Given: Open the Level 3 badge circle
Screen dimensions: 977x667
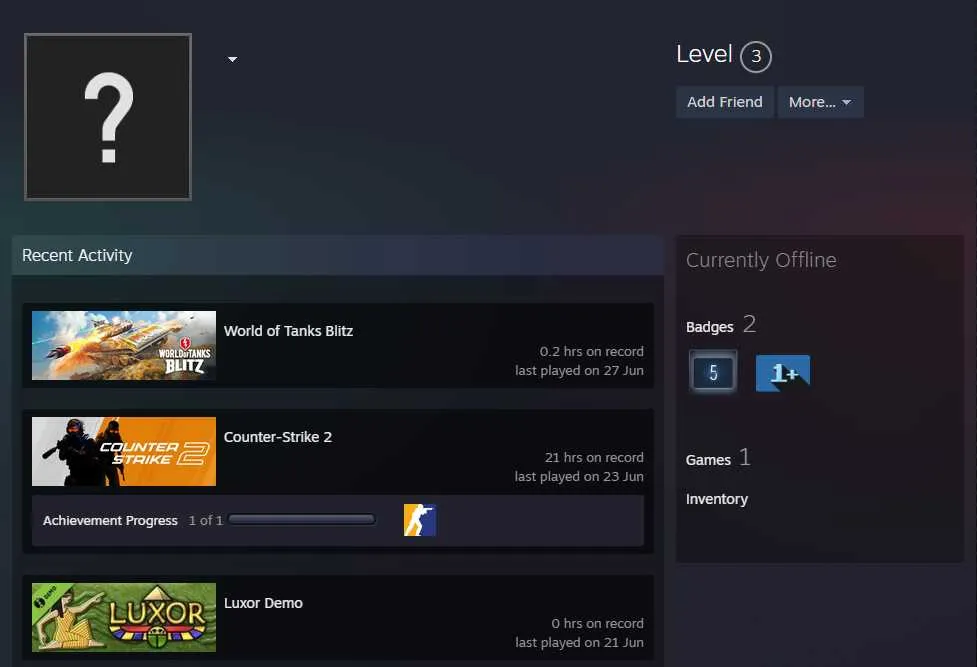Looking at the screenshot, I should (x=756, y=57).
